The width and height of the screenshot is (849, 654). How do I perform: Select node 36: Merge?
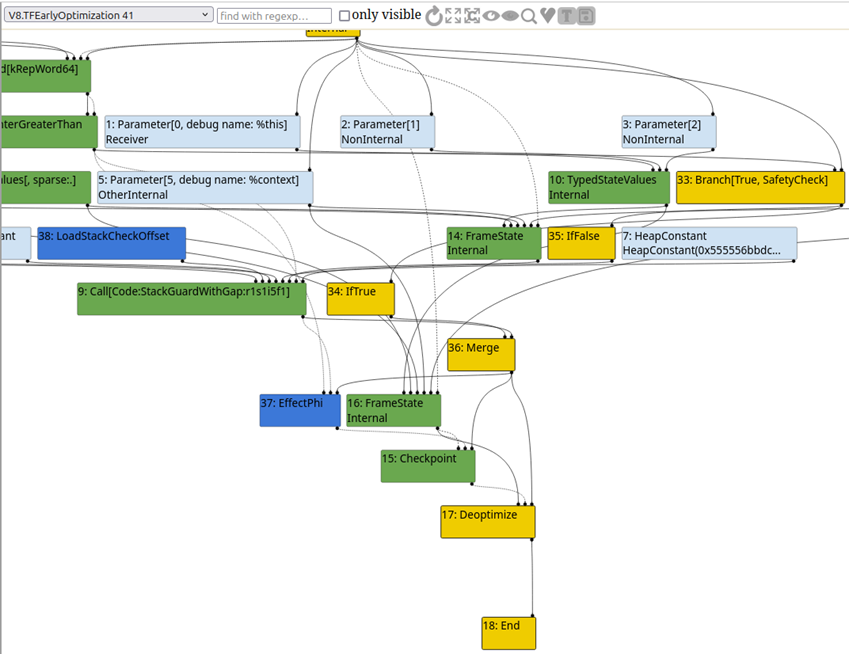click(x=481, y=355)
